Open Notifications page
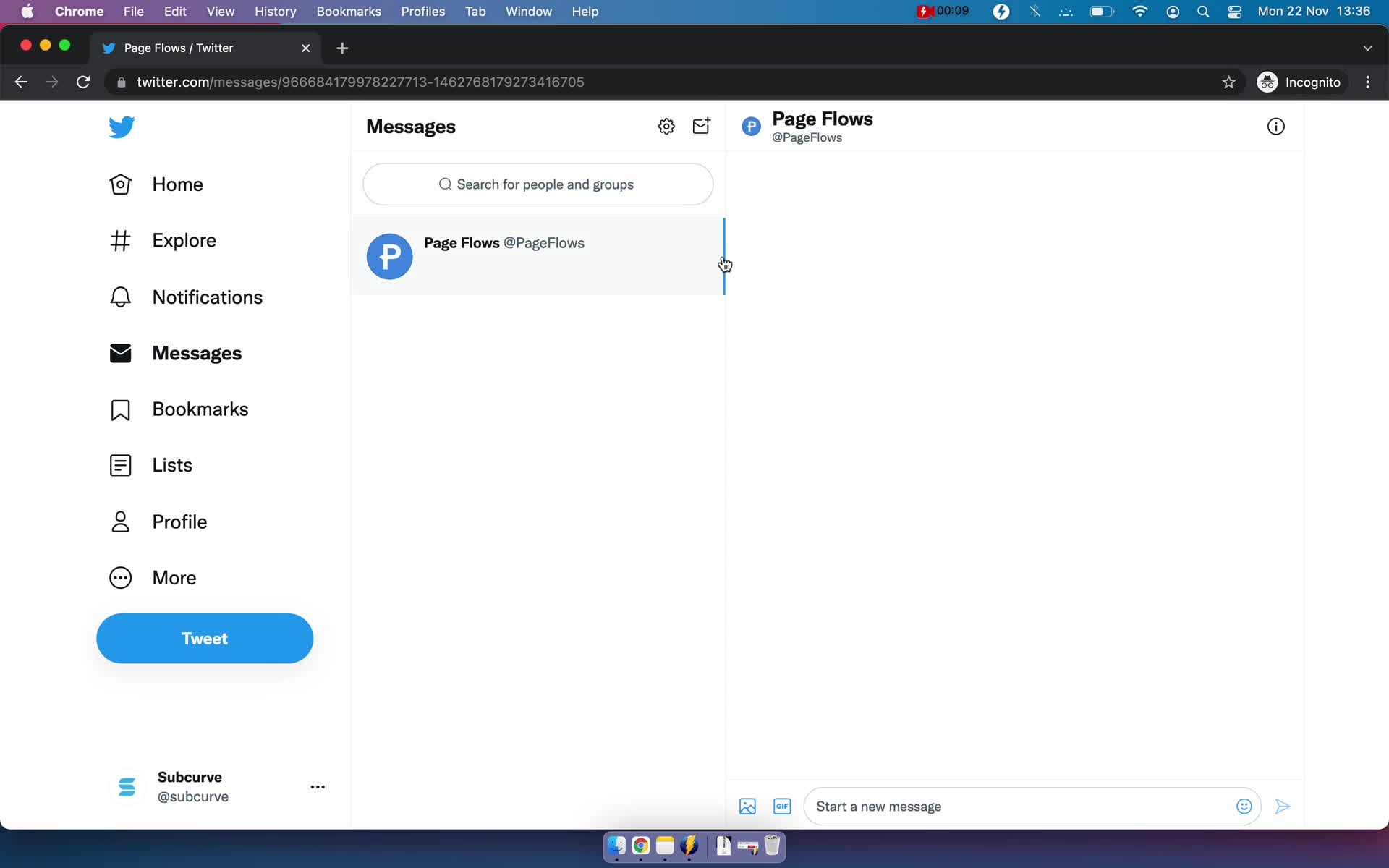This screenshot has width=1389, height=868. coord(207,297)
